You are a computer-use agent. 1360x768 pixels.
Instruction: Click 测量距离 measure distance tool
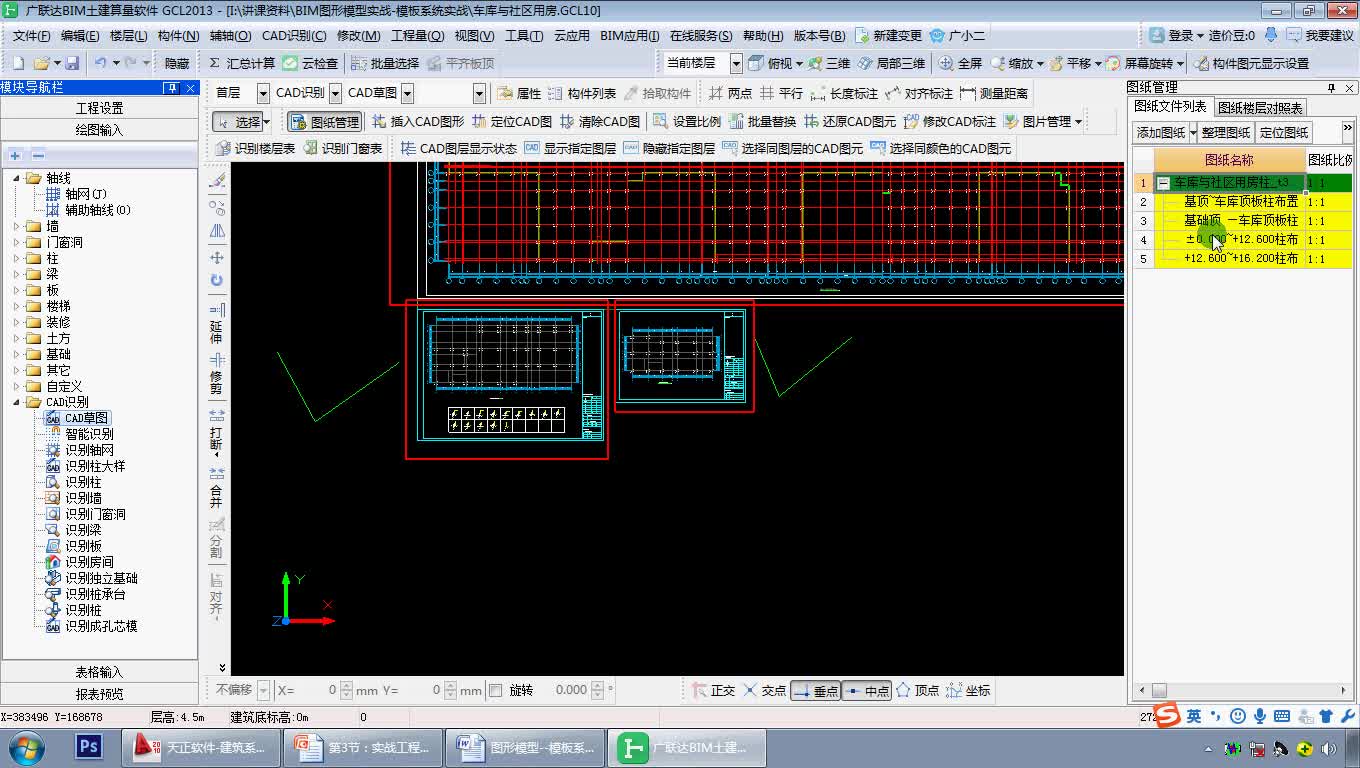pyautogui.click(x=993, y=93)
